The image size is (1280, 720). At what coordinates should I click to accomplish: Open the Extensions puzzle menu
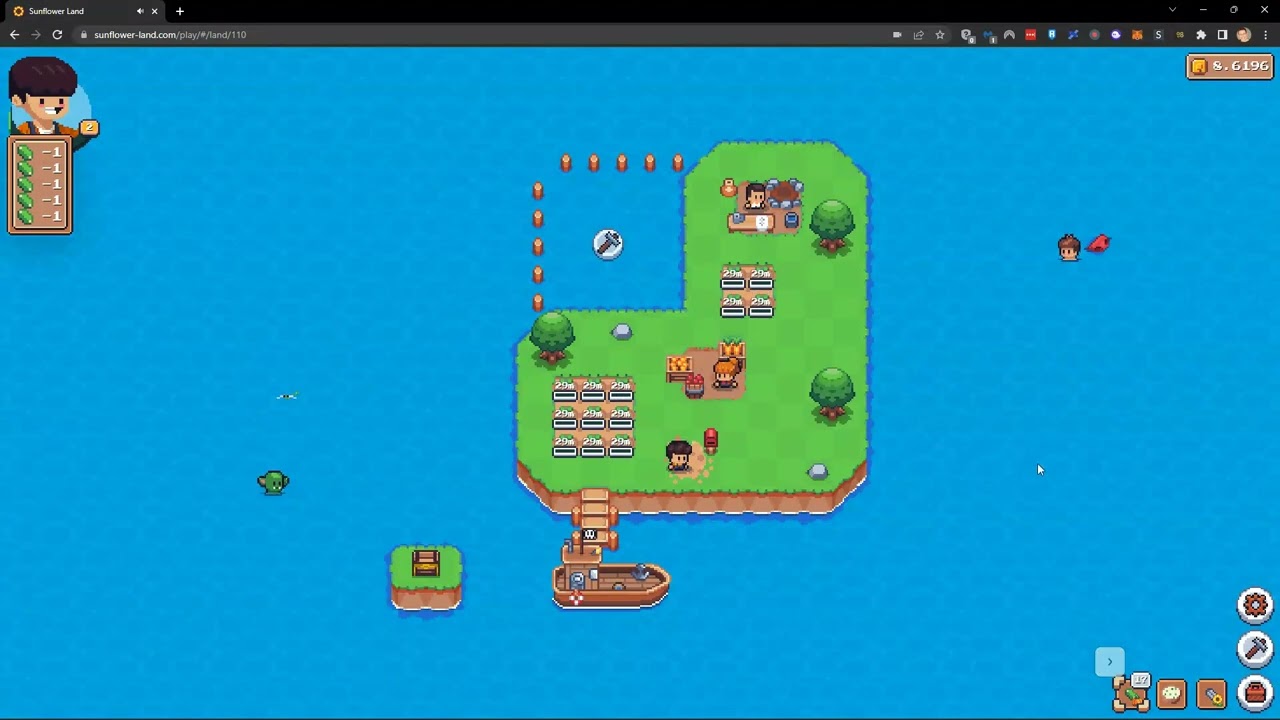(1201, 34)
